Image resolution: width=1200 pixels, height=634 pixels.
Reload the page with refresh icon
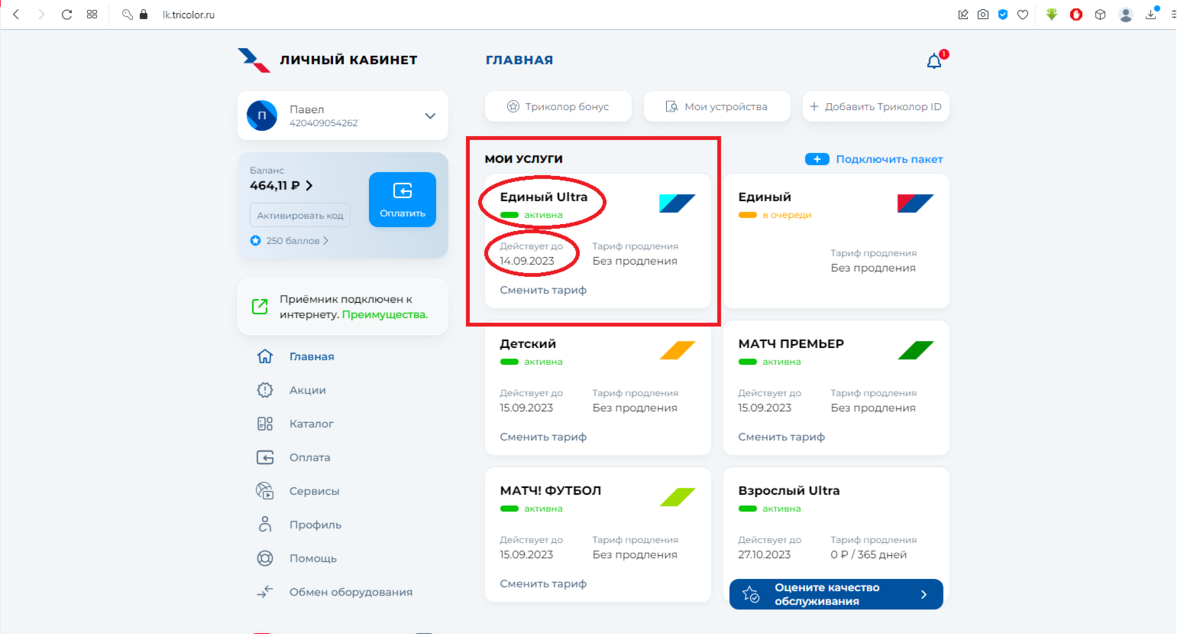click(x=67, y=15)
